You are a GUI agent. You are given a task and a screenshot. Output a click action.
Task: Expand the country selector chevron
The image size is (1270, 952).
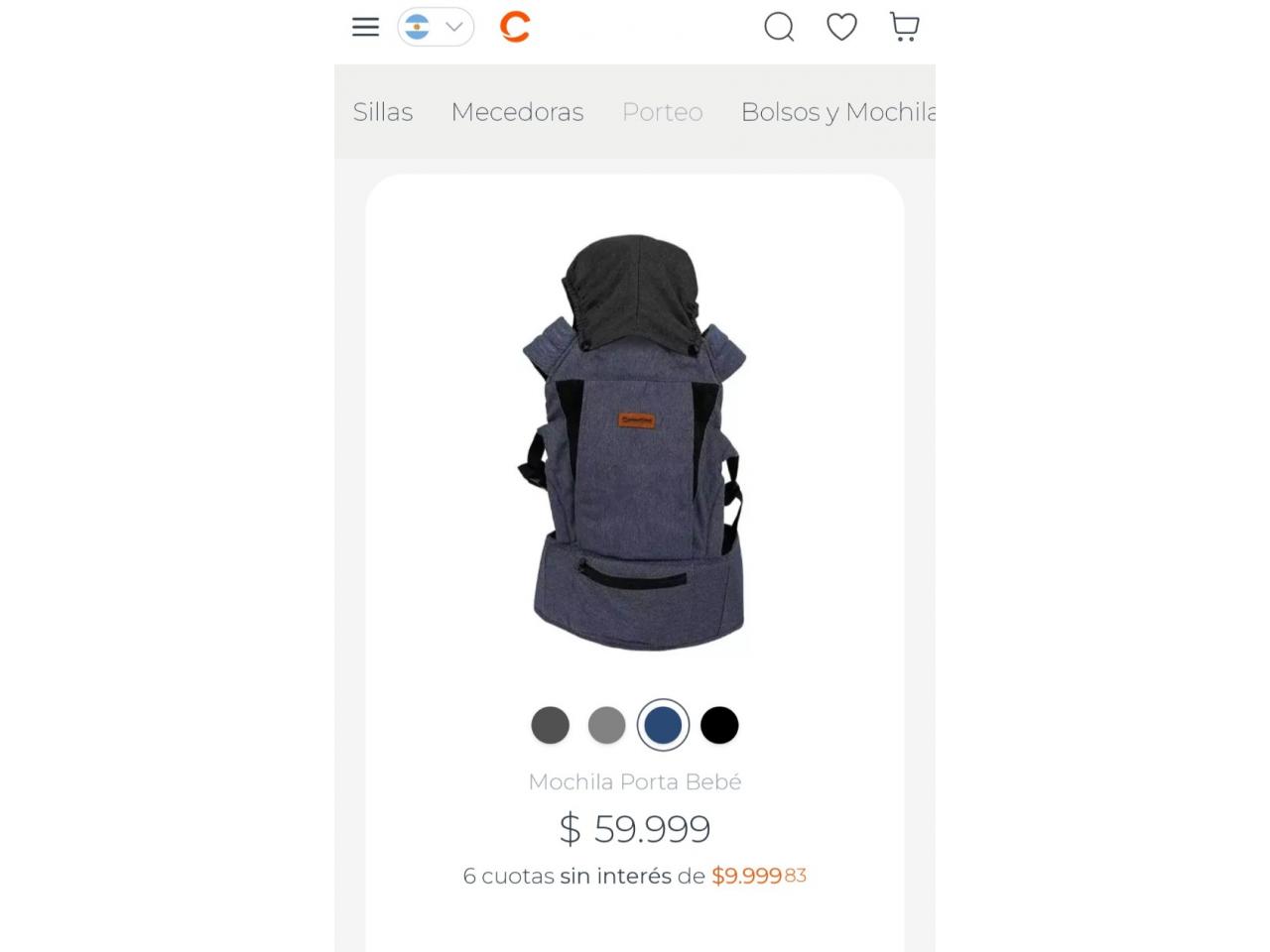pos(454,27)
